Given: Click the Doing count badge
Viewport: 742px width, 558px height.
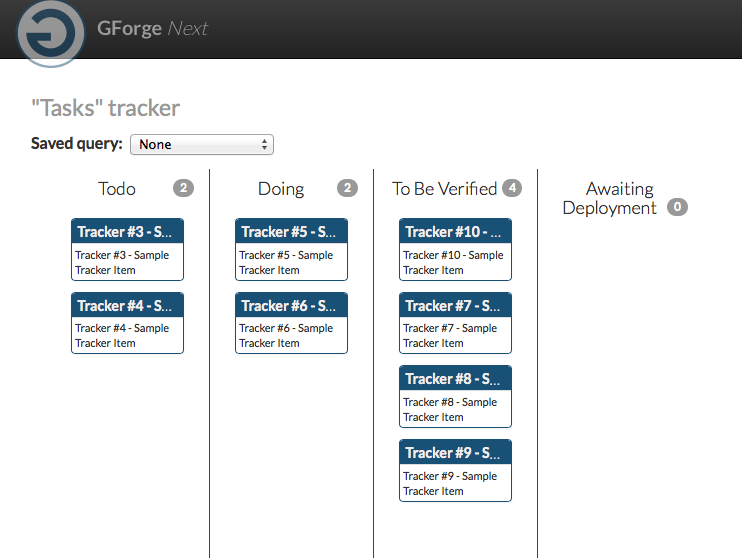Looking at the screenshot, I should tap(347, 188).
